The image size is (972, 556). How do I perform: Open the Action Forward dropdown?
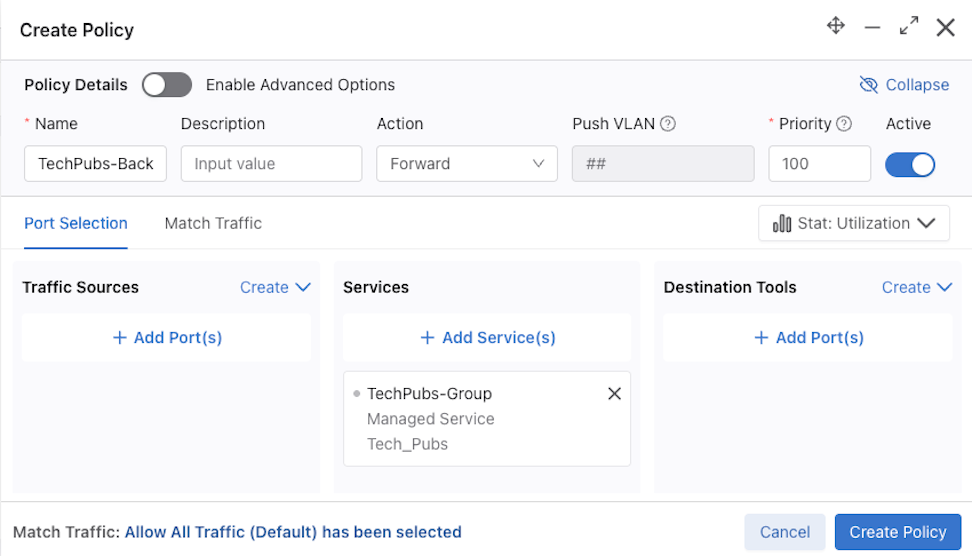[467, 164]
